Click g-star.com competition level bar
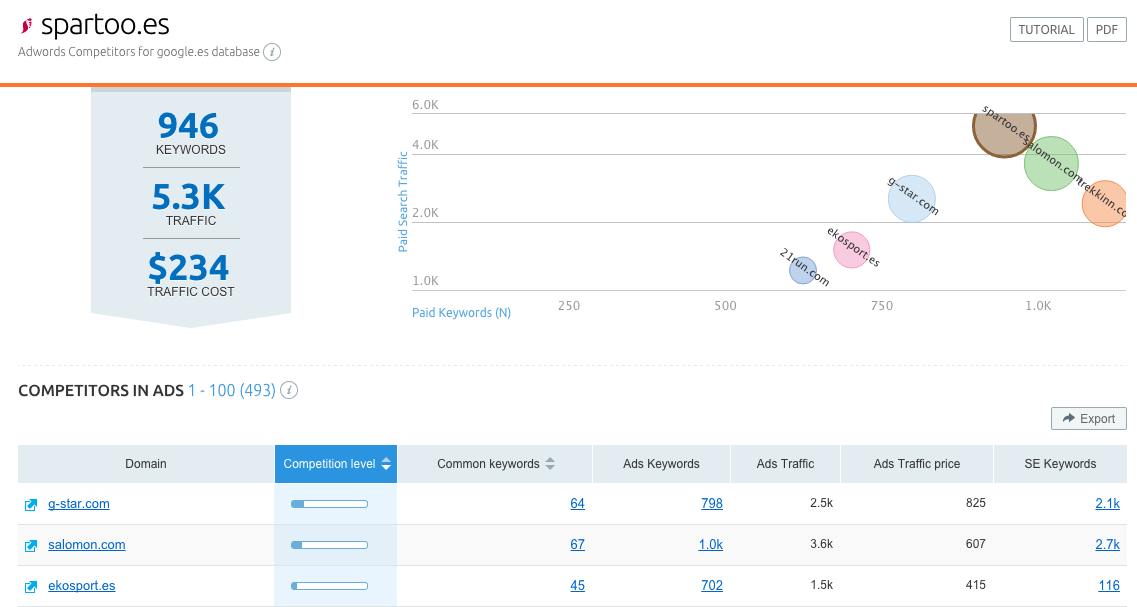This screenshot has width=1137, height=607. (x=329, y=504)
